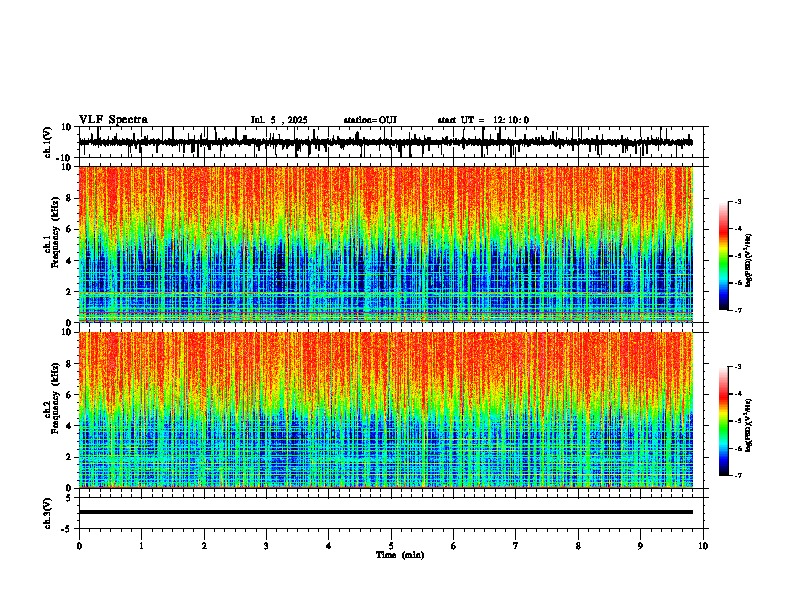Click the '-3' label on ch.2 colorbar
This screenshot has width=792, height=612.
[x=738, y=367]
